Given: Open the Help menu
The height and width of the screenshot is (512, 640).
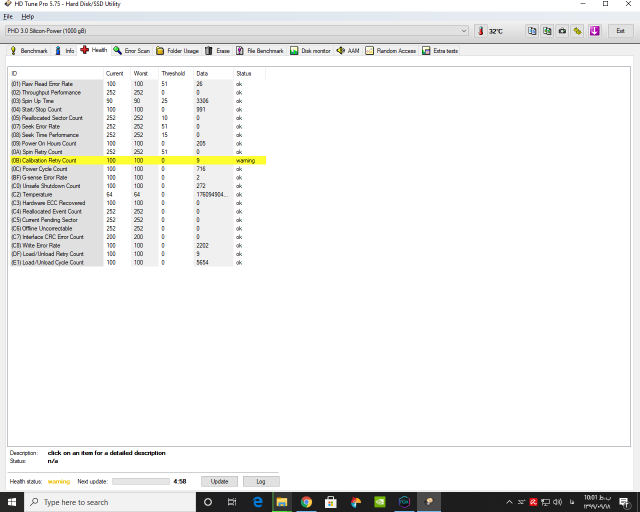Looking at the screenshot, I should click(28, 17).
